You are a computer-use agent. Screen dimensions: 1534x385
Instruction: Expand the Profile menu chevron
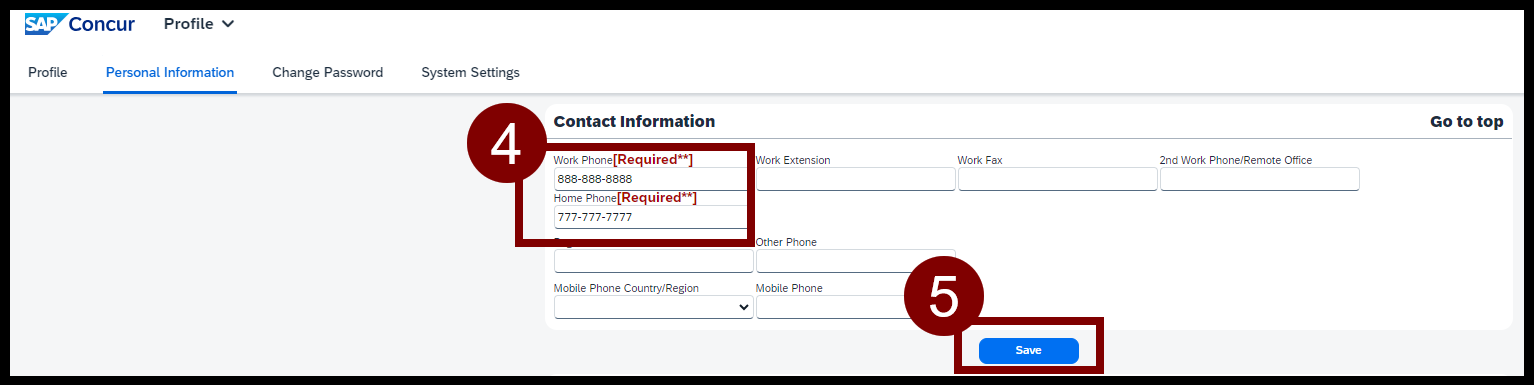click(228, 24)
